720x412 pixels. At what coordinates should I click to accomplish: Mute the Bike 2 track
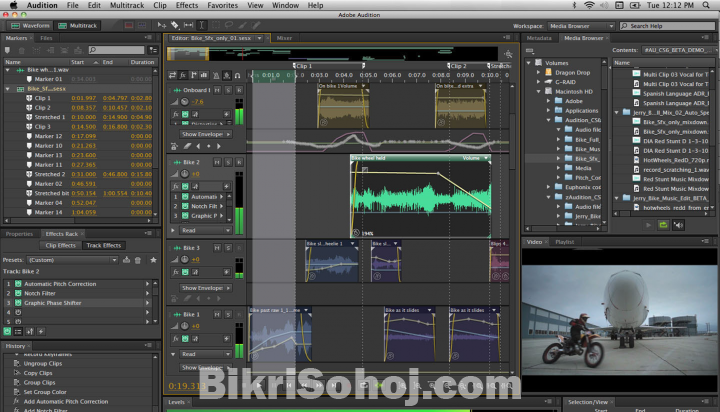tap(217, 162)
